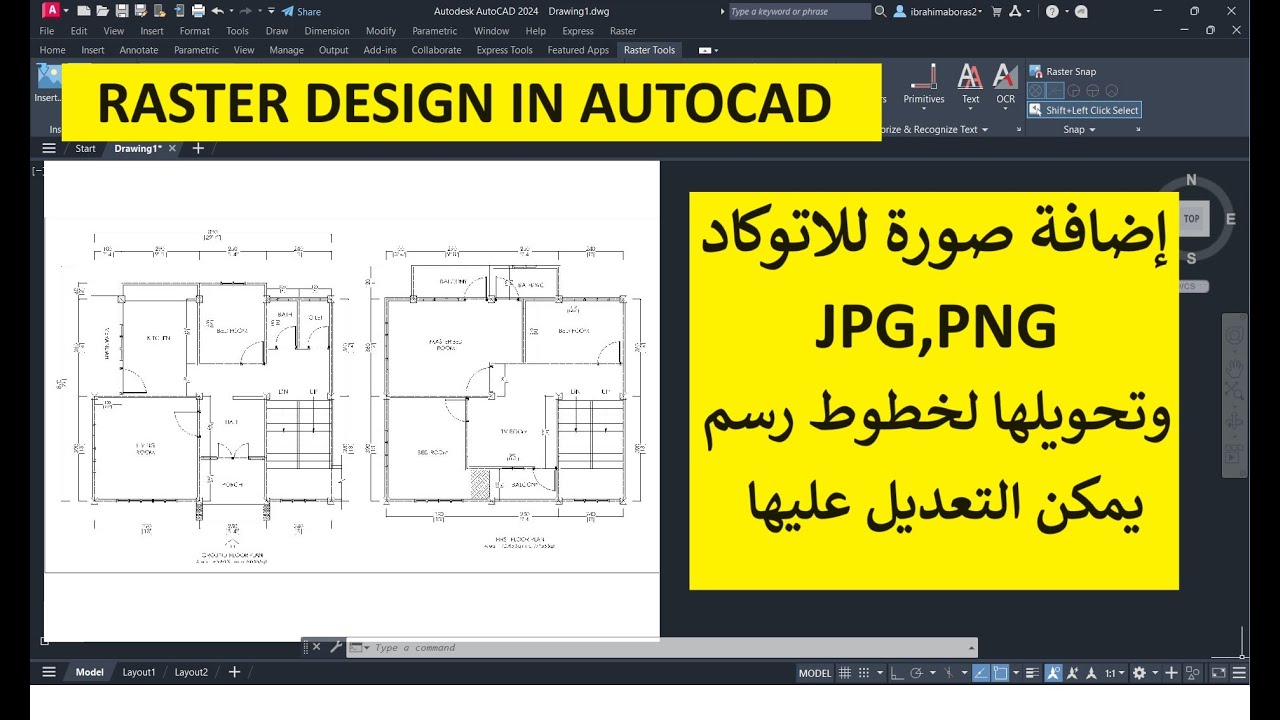This screenshot has width=1280, height=720.
Task: Click the Share button
Action: 300,11
